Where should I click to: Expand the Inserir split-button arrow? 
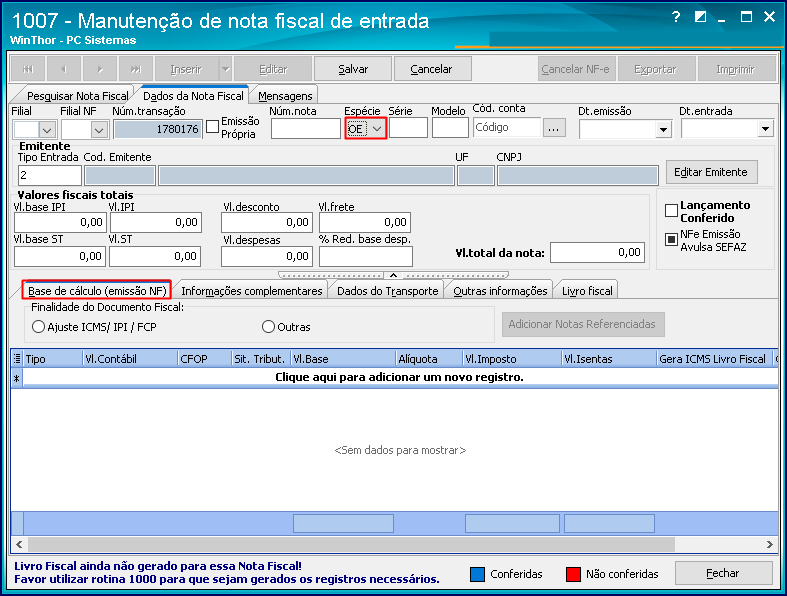[225, 69]
